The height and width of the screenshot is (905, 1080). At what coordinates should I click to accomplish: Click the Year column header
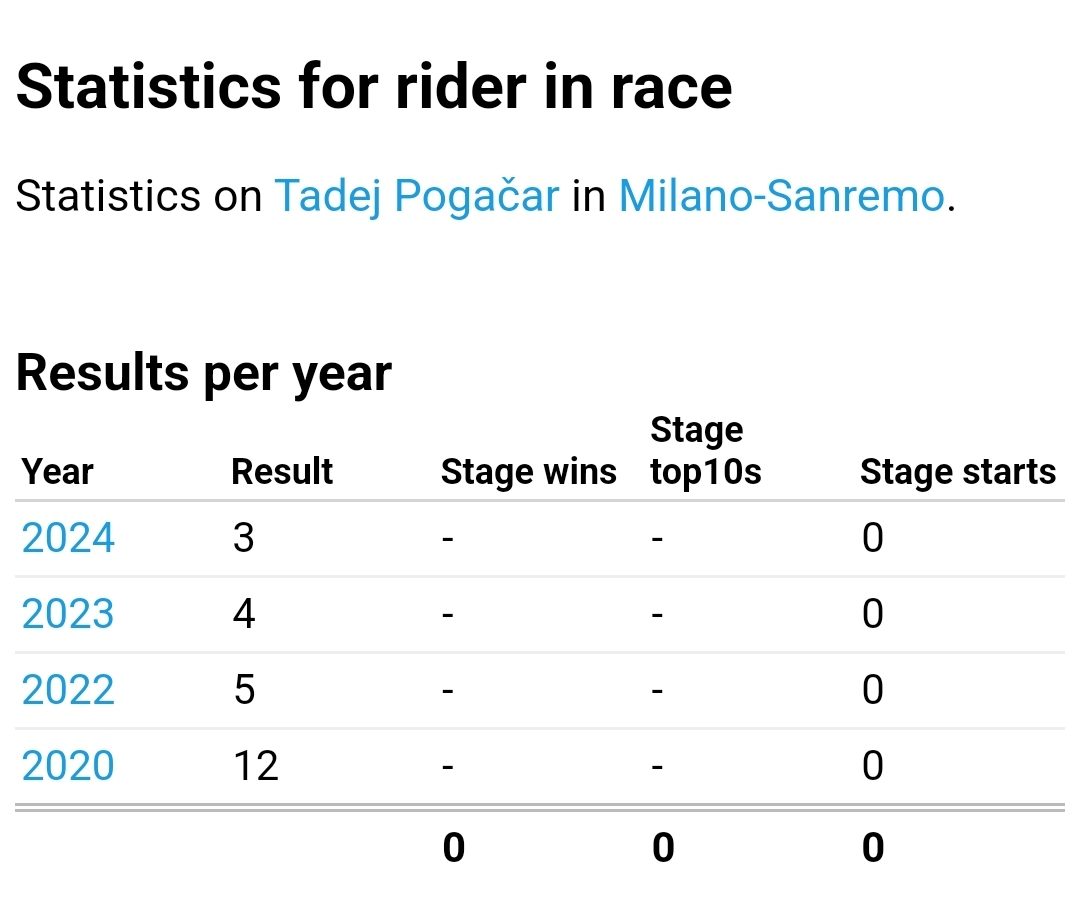[x=58, y=472]
